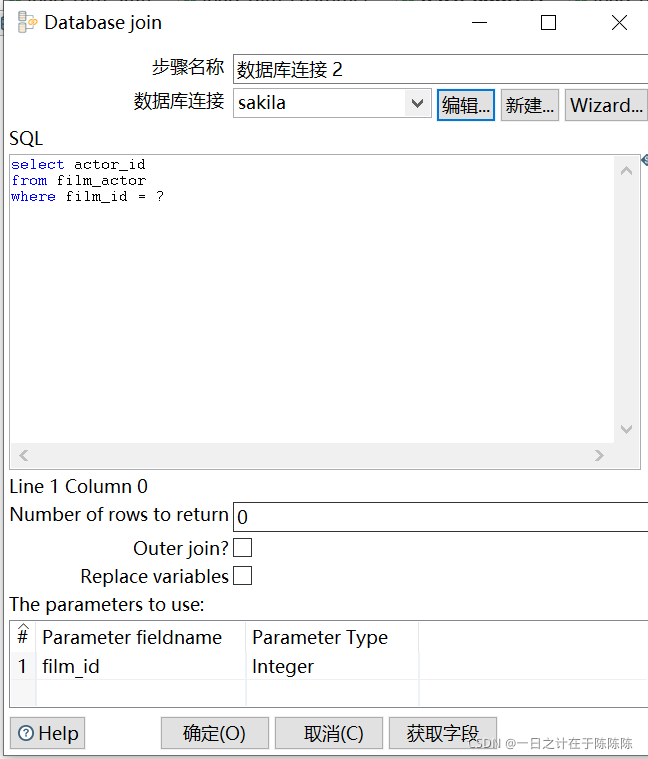Click the Help question mark button
This screenshot has height=759, width=648.
coord(47,733)
